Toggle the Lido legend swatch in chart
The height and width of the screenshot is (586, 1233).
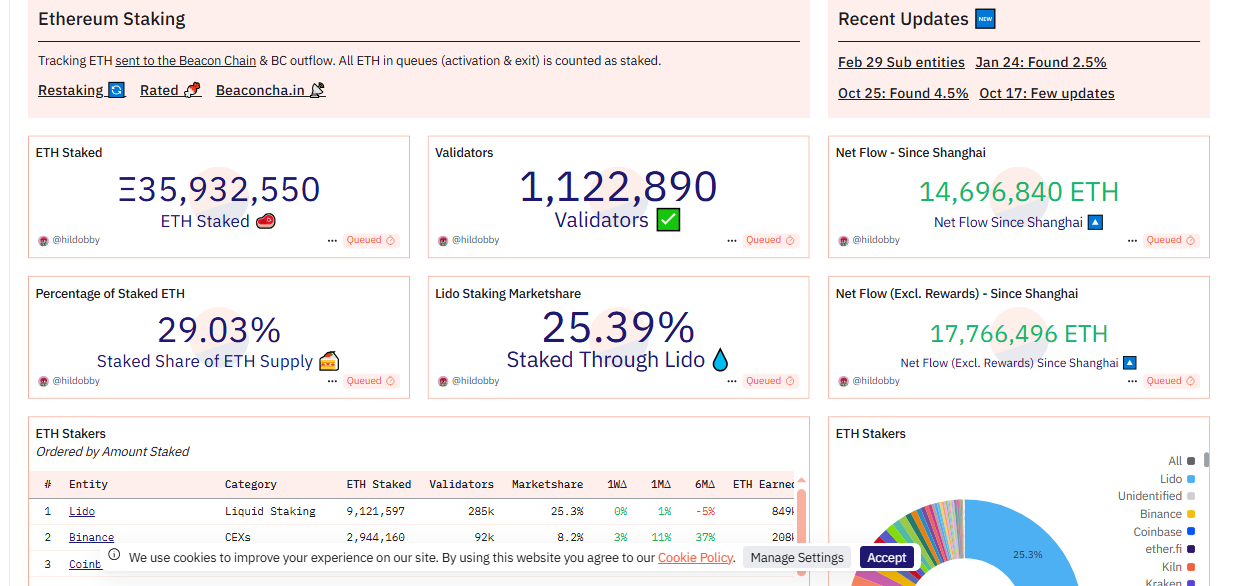pyautogui.click(x=1192, y=479)
